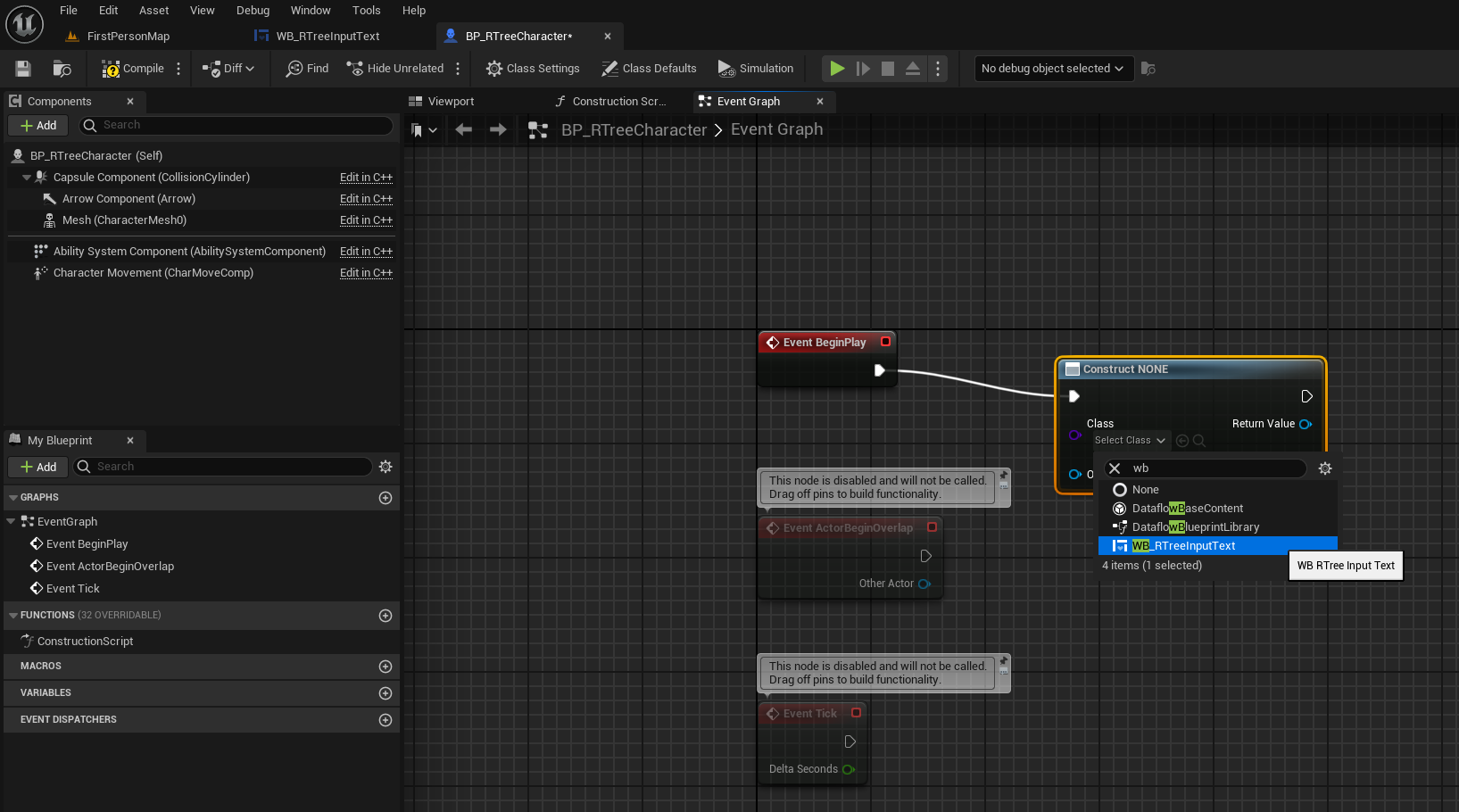1459x812 pixels.
Task: Open the graph bookmarks dropdown
Action: tap(424, 130)
